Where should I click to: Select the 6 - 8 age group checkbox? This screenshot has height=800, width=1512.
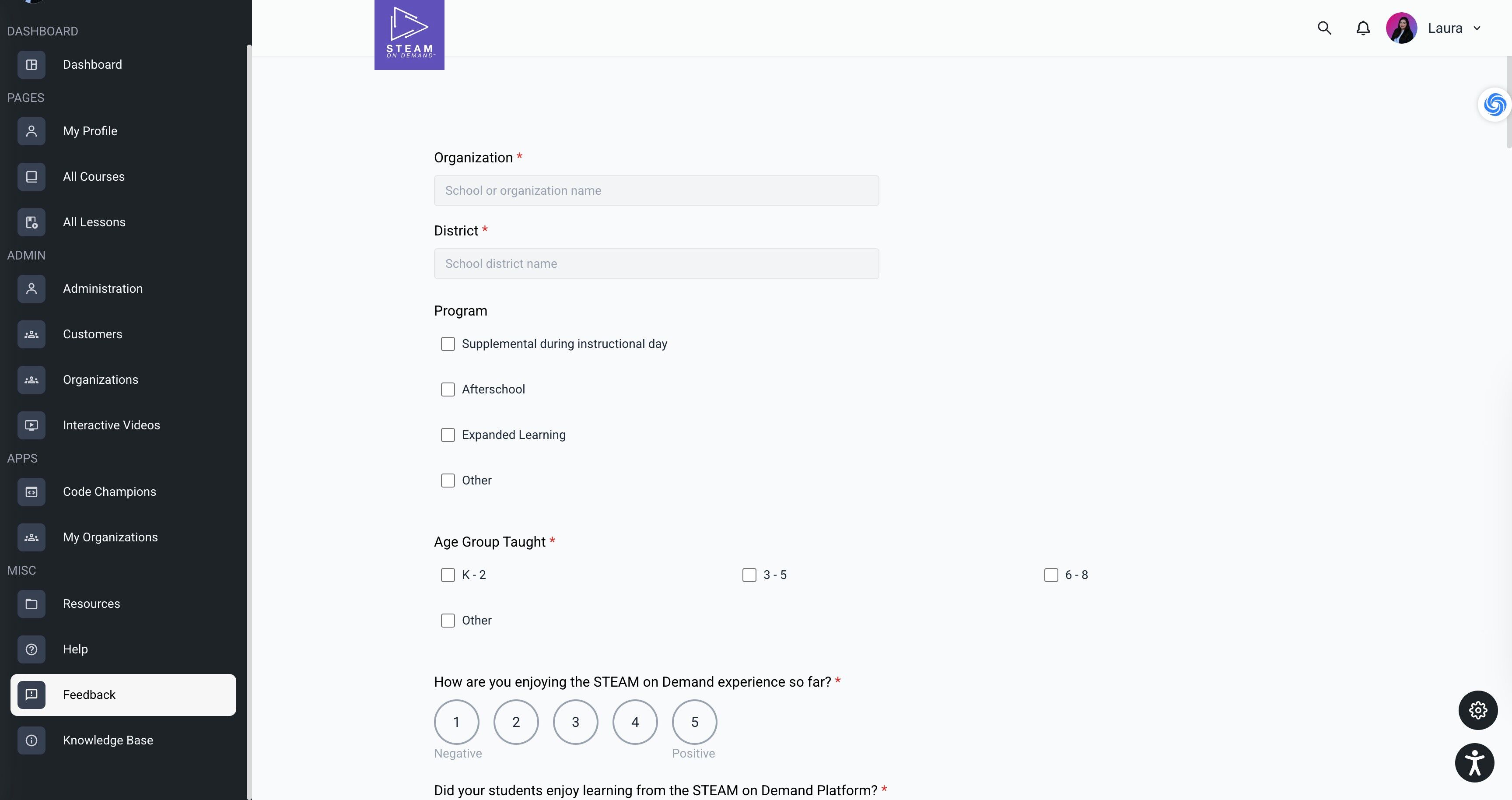click(x=1050, y=575)
